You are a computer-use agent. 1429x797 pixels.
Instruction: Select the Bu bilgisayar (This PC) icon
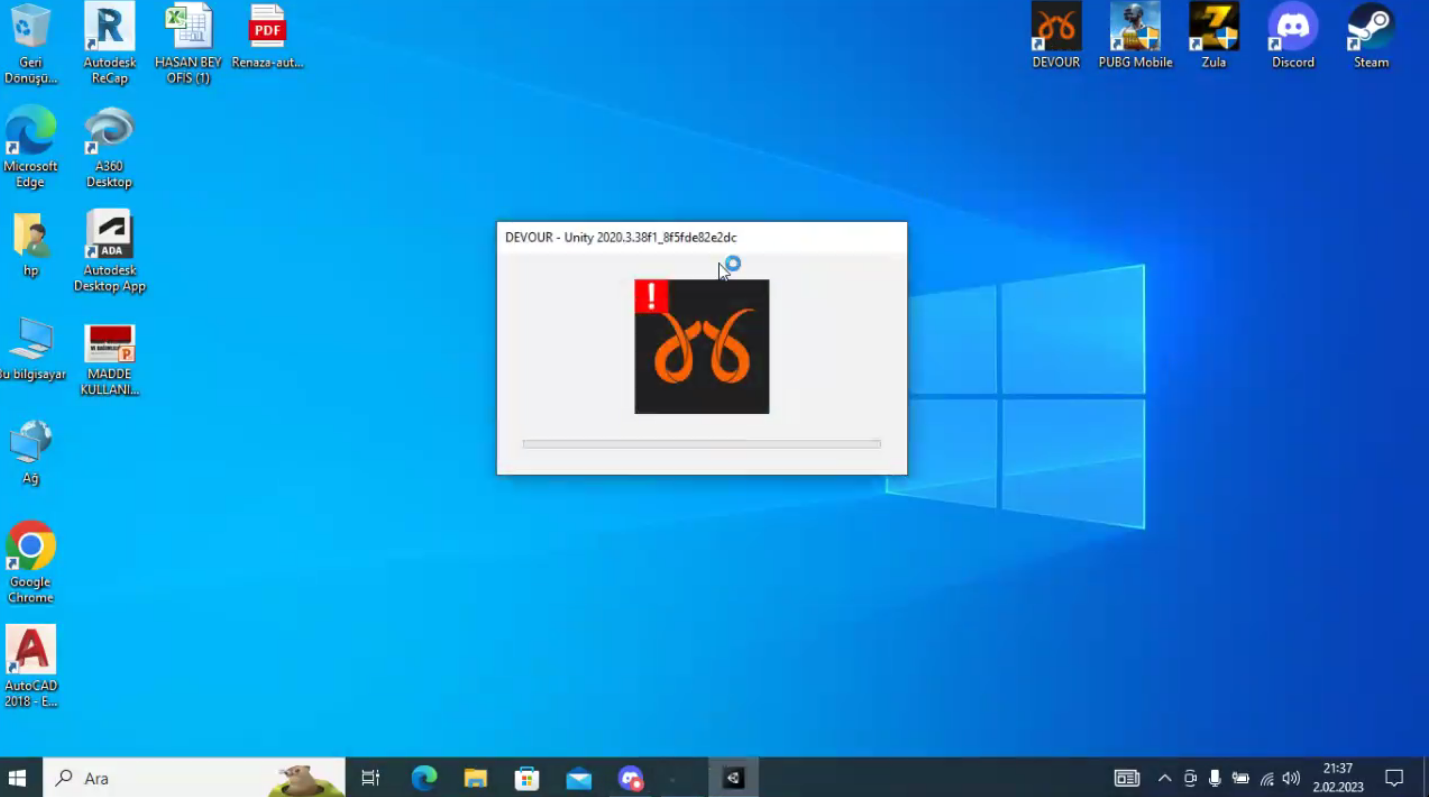[32, 349]
